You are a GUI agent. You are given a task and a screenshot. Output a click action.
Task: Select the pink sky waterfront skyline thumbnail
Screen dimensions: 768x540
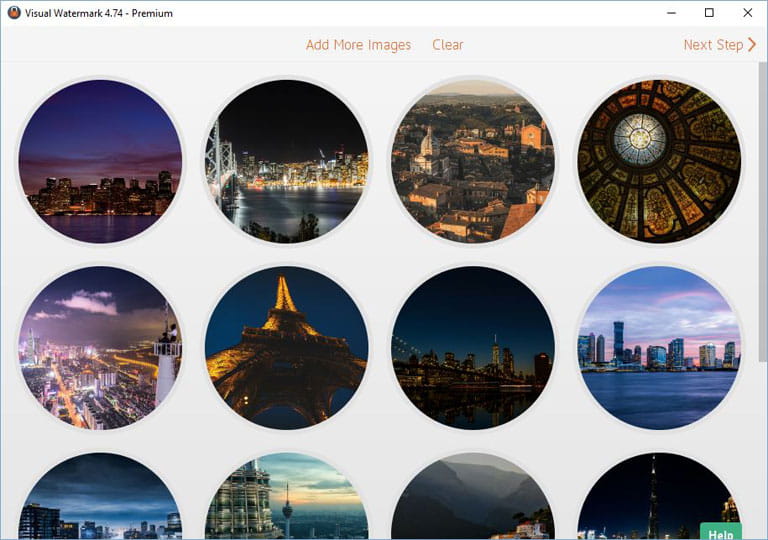(x=659, y=348)
